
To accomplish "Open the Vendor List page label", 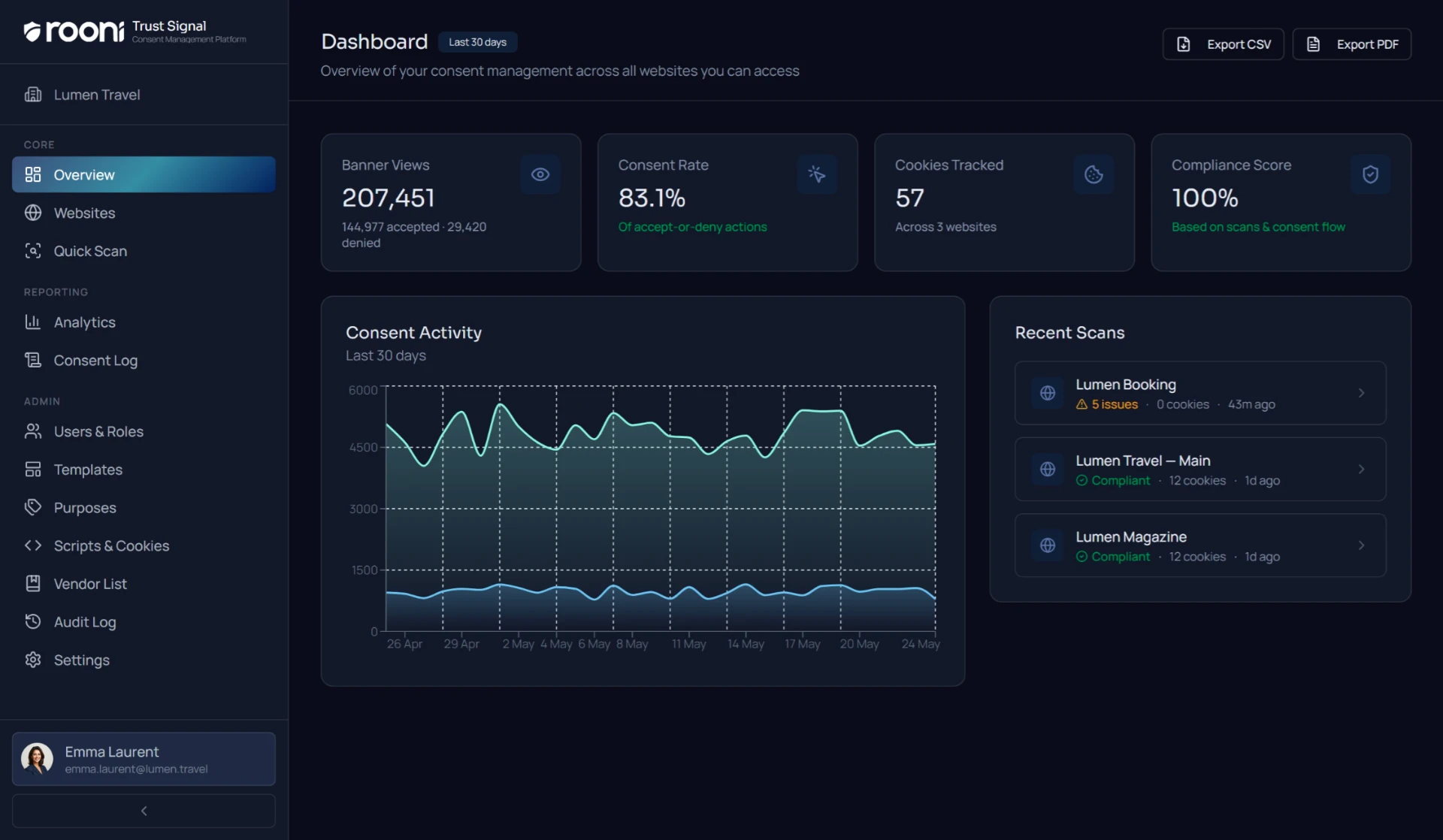I will click(x=90, y=584).
